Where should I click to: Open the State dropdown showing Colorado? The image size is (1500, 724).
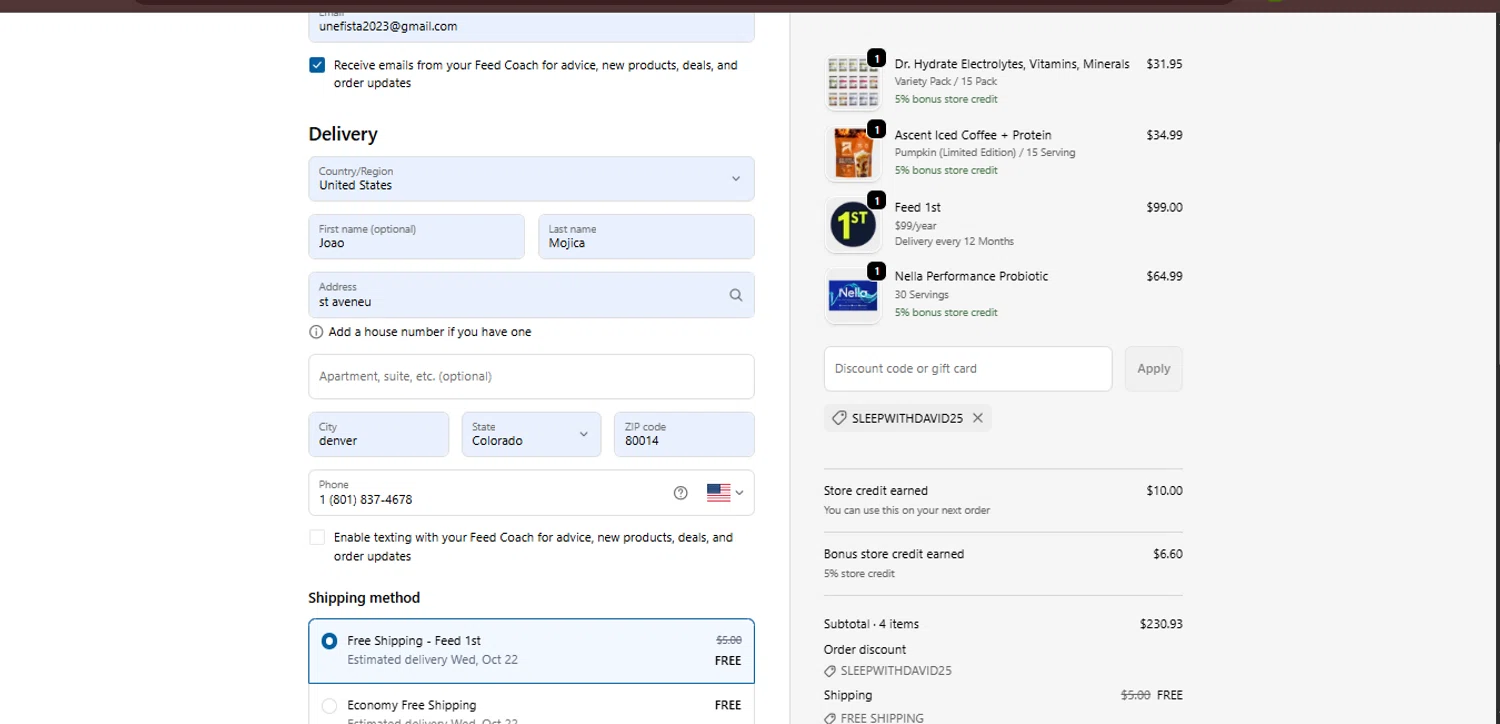coord(531,434)
